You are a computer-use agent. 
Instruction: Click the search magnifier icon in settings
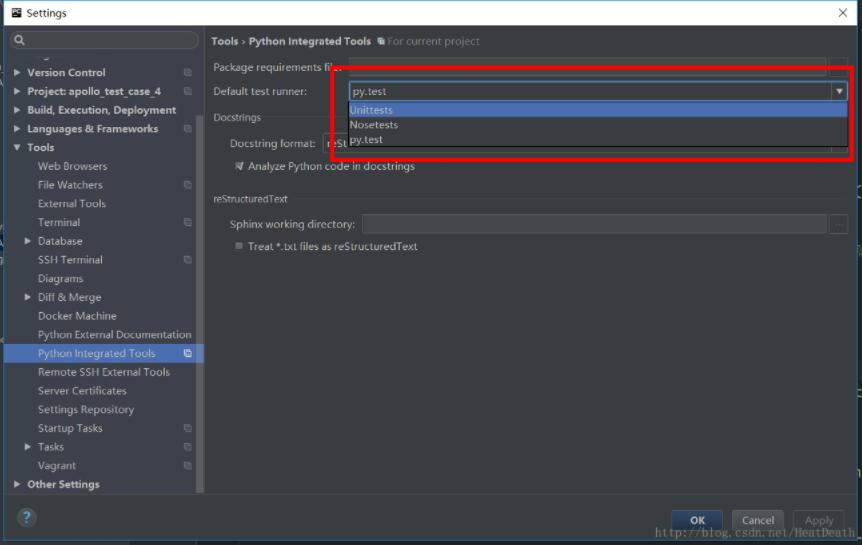point(19,40)
